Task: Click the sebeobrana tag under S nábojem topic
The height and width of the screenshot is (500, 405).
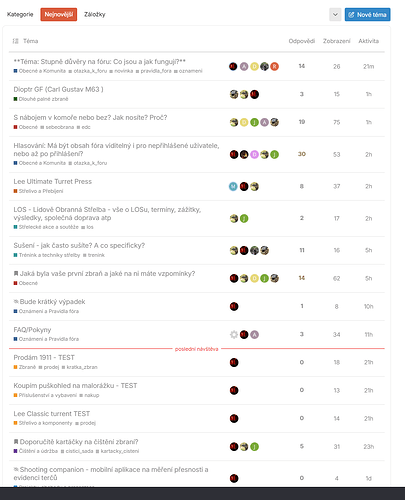Action: coord(57,127)
